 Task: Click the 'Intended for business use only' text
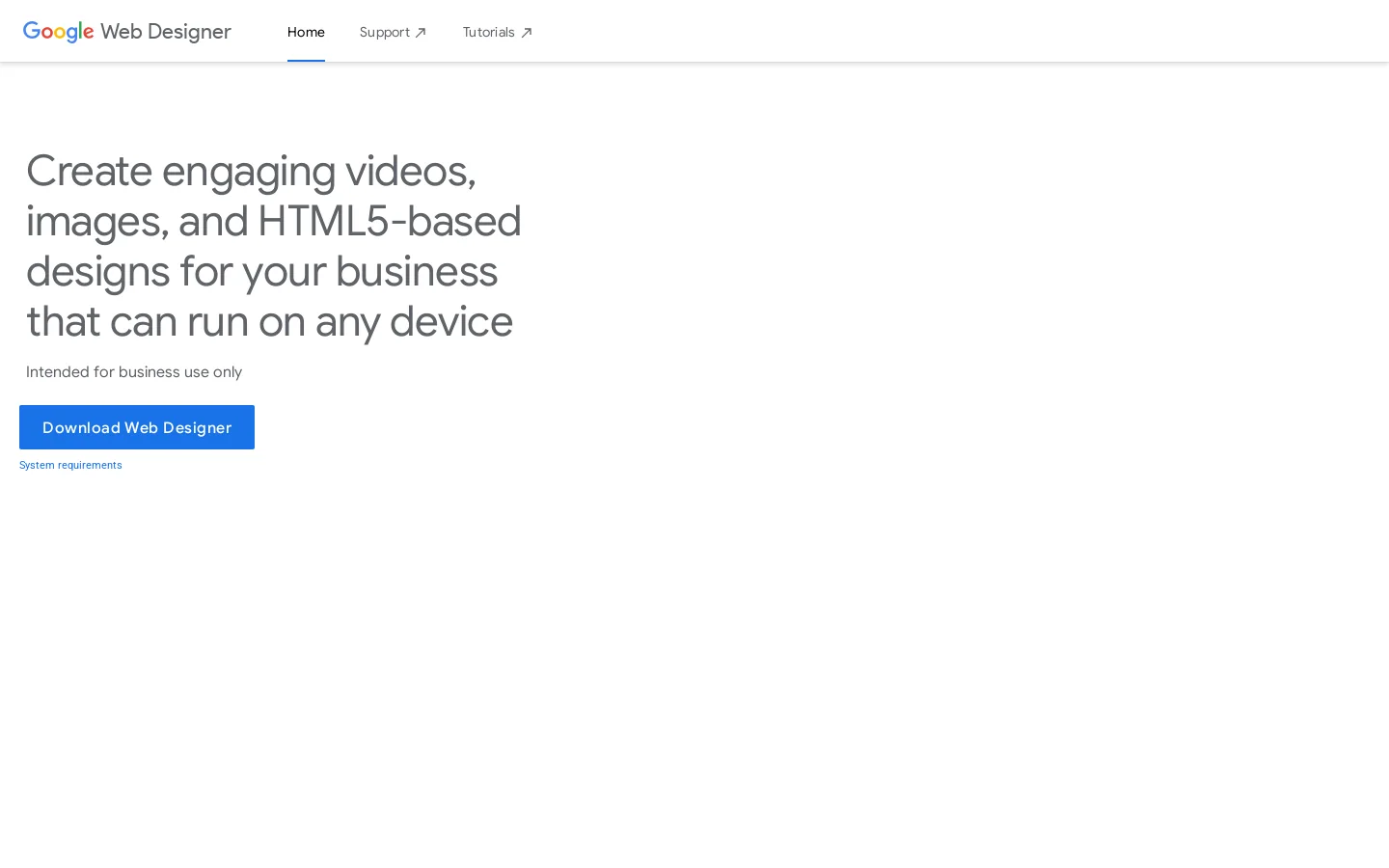[134, 372]
